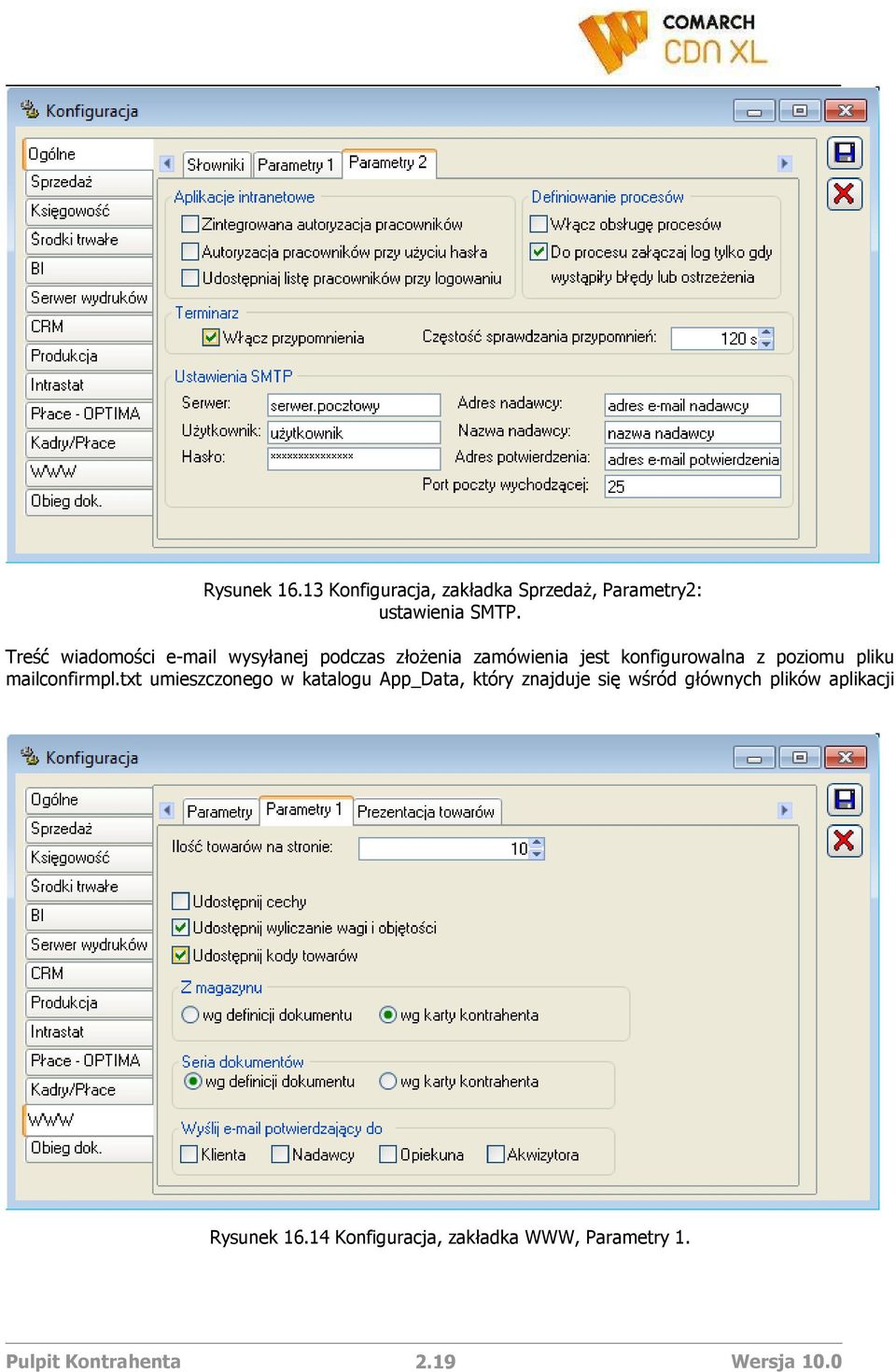Click right tab-scroll arrow in lower window
Screen dimensions: 896x1372
point(785,810)
